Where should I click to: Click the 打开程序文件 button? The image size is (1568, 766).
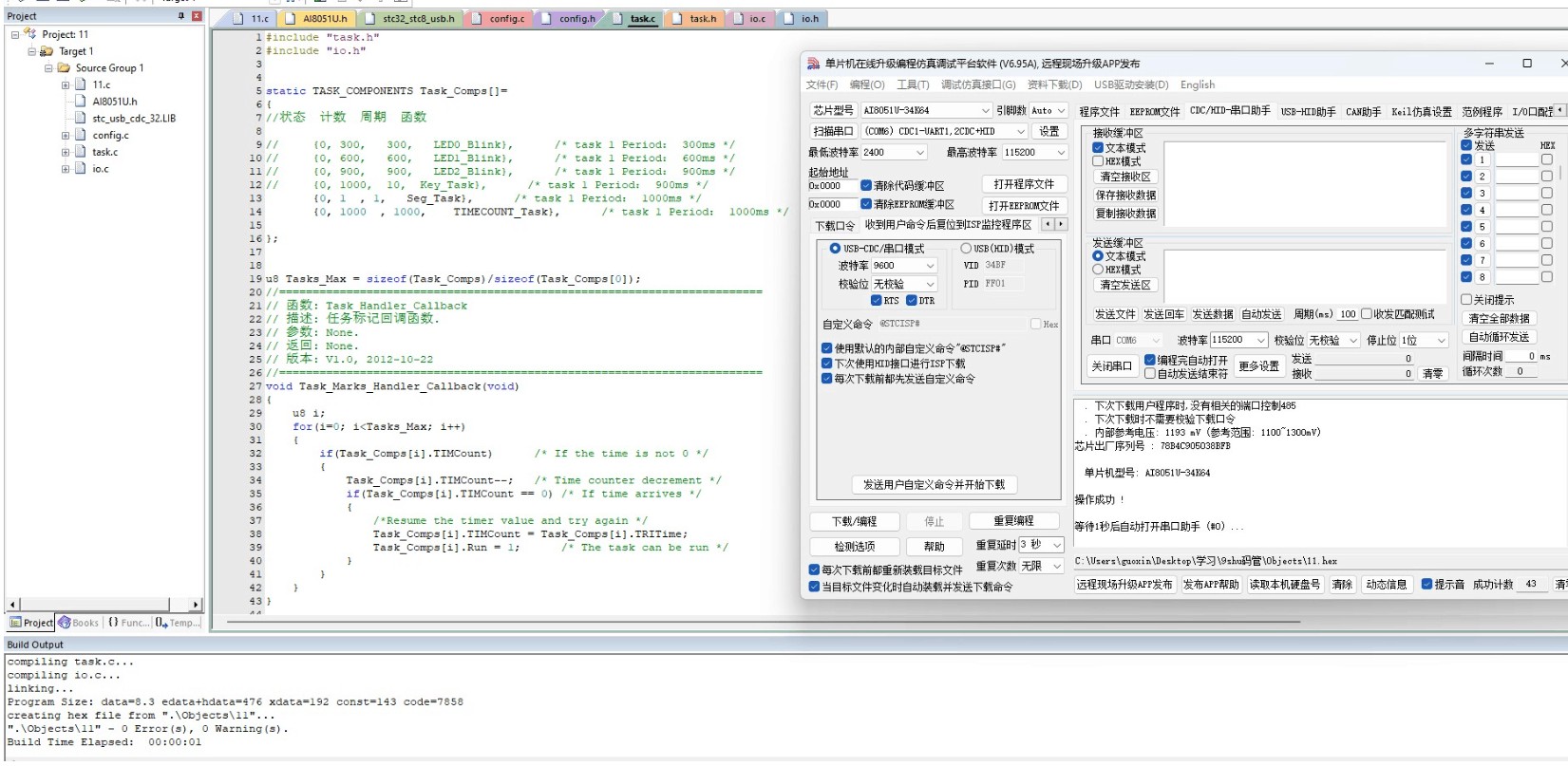[x=1024, y=184]
